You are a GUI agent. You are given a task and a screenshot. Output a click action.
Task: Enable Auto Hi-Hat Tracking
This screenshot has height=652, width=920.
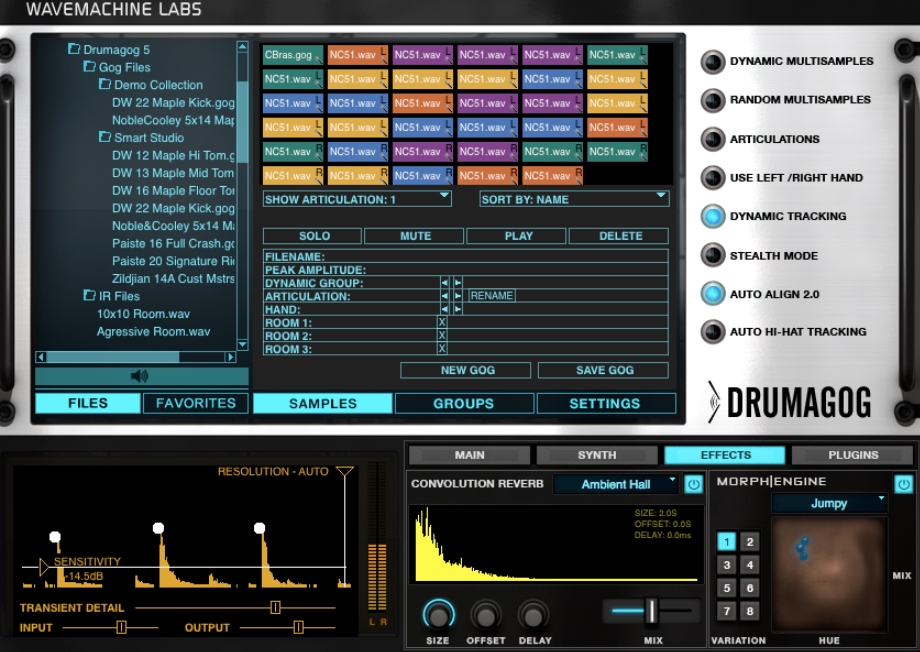[x=713, y=332]
